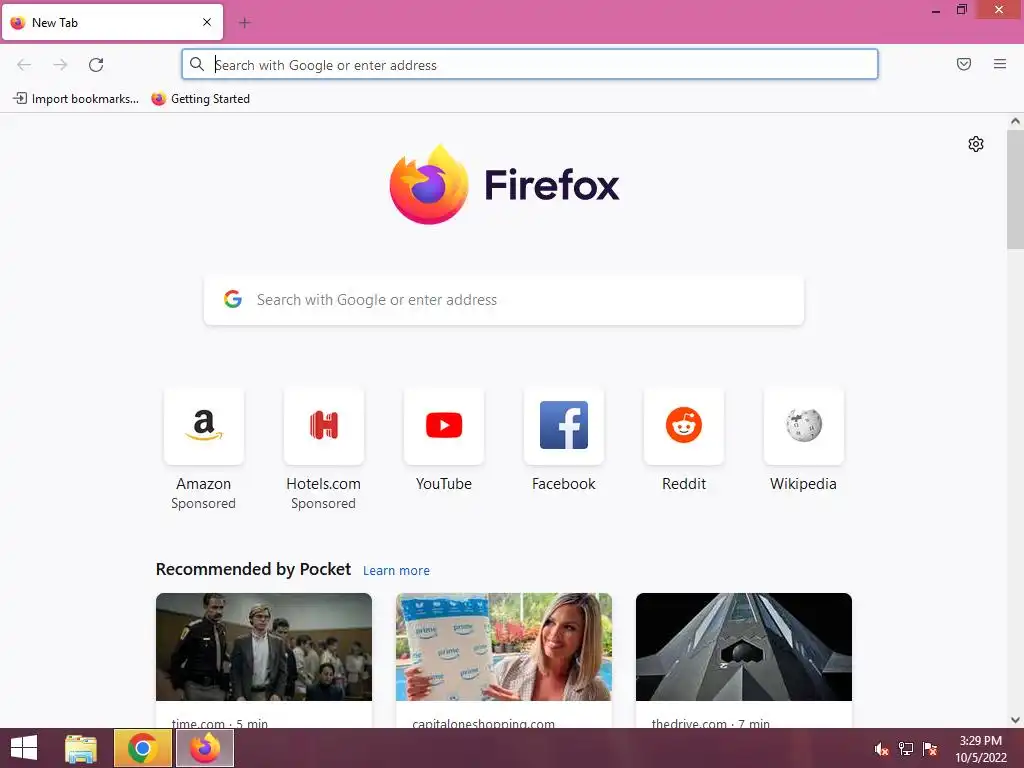The height and width of the screenshot is (768, 1024).
Task: Click the page scrollbar down arrow
Action: click(x=1015, y=720)
